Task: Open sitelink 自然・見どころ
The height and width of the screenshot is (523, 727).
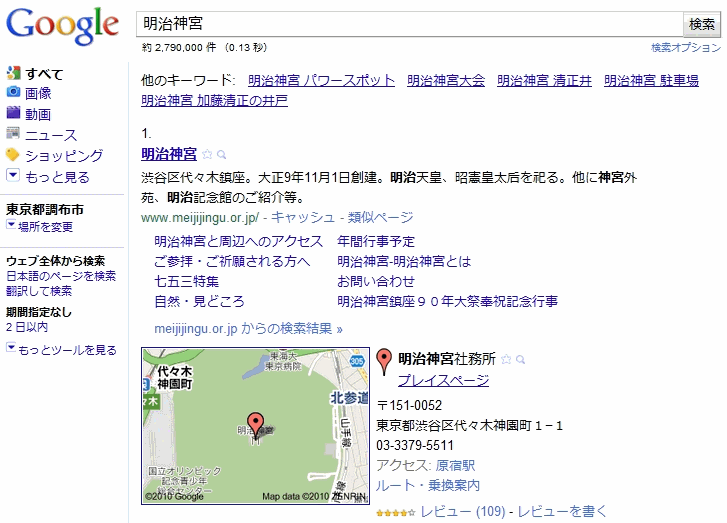Action: pyautogui.click(x=199, y=301)
